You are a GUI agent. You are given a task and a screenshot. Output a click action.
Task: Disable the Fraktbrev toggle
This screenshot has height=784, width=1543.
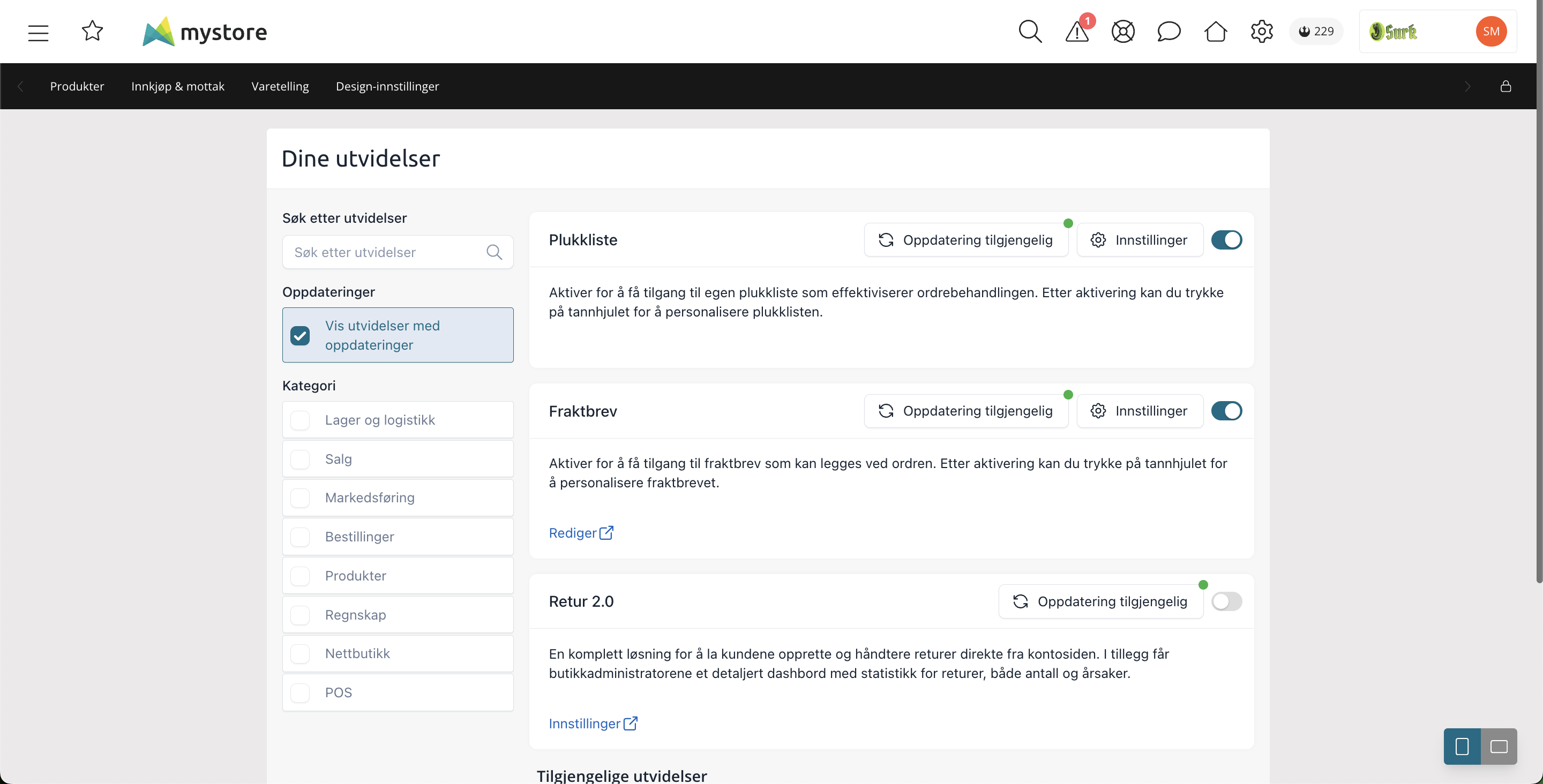[1226, 411]
